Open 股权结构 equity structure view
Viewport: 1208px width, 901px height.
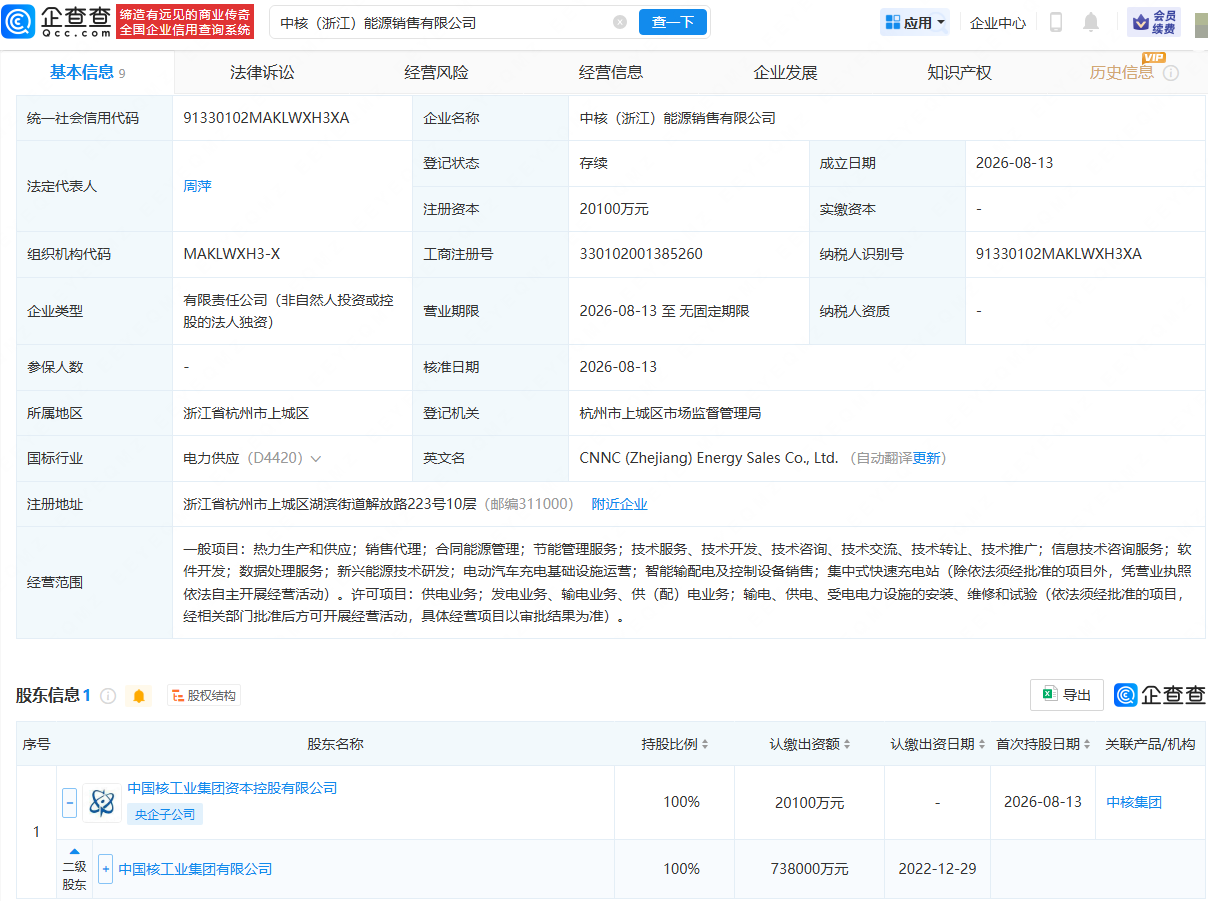click(204, 695)
